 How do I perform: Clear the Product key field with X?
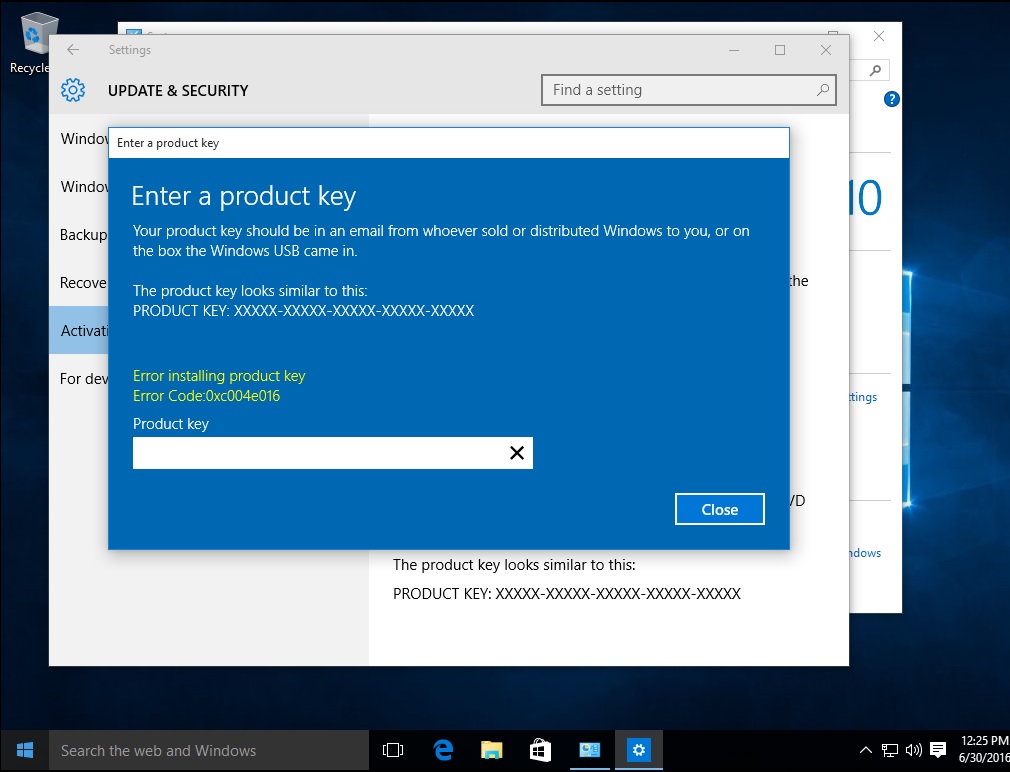[x=517, y=453]
